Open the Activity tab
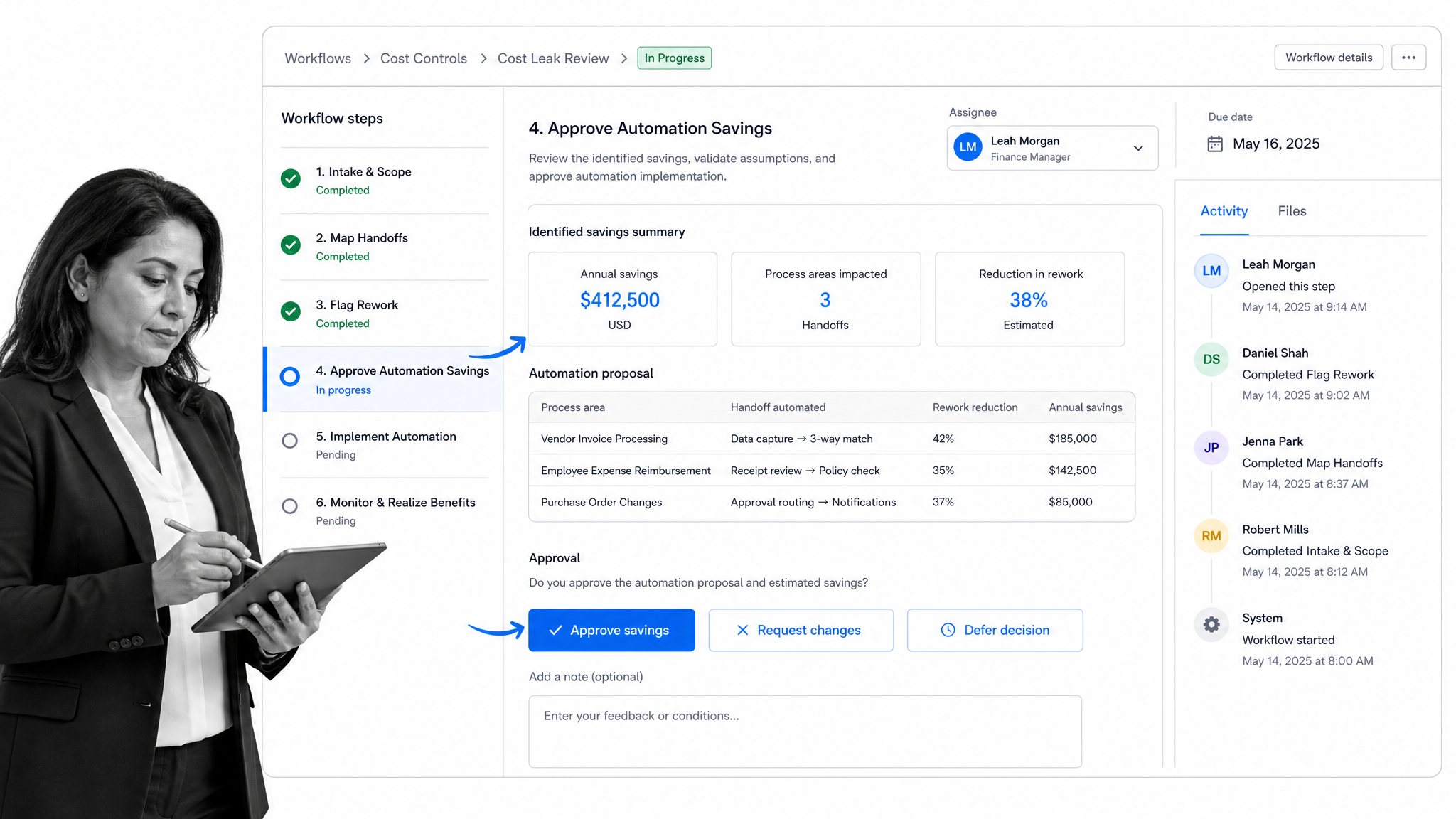The image size is (1456, 819). point(1224,211)
